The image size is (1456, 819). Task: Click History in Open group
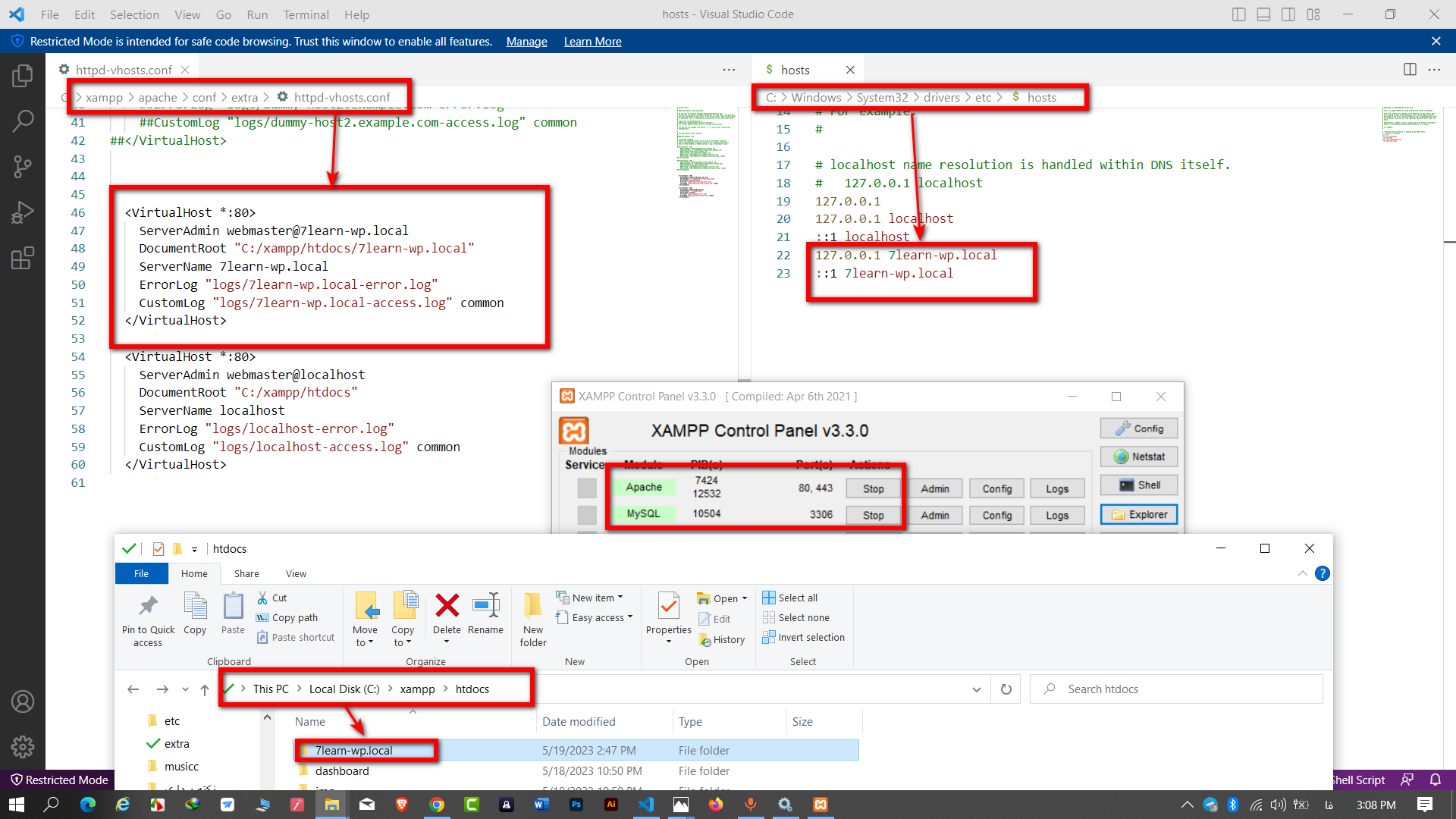tap(722, 639)
